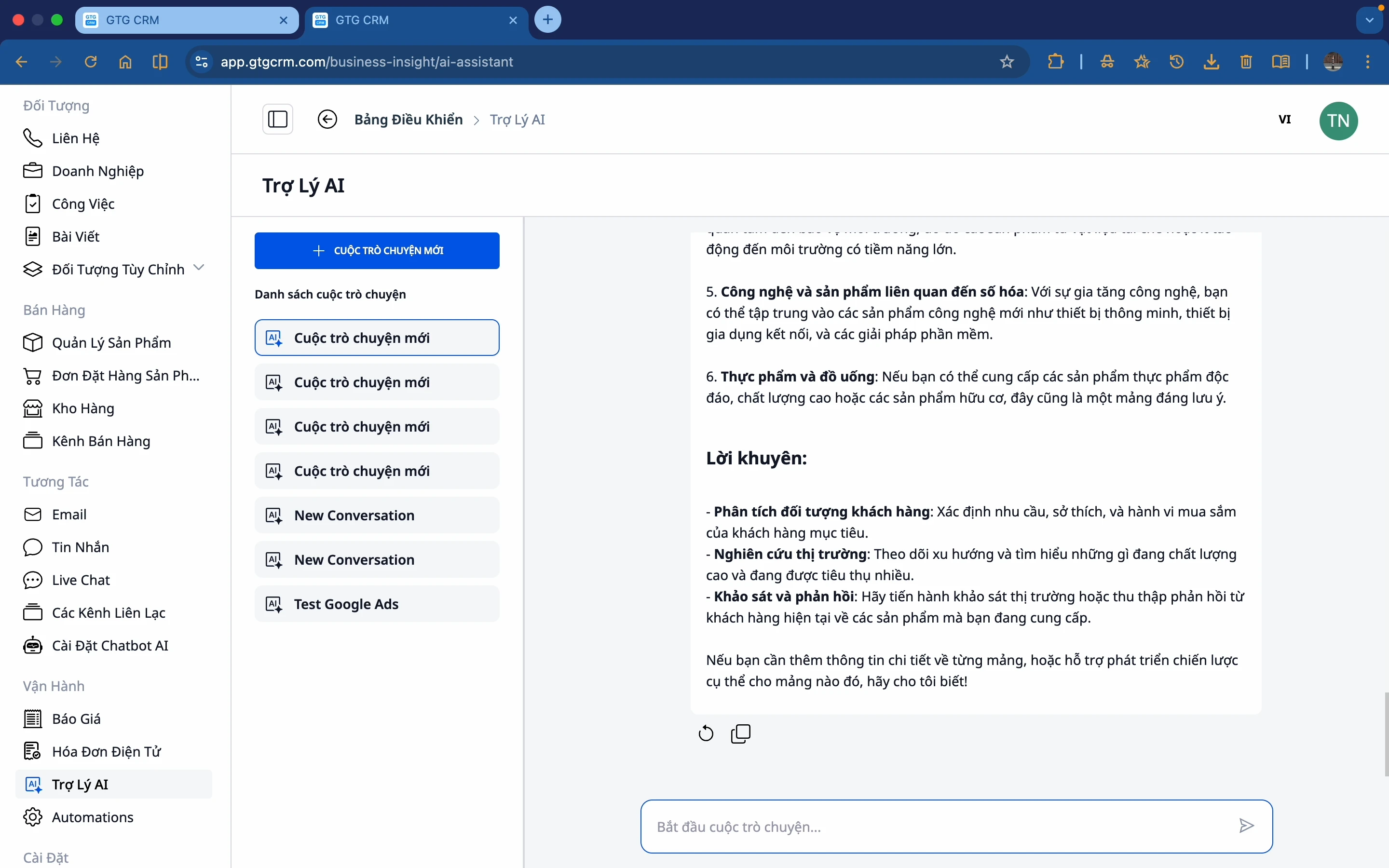Click Bảng Điều Khiển breadcrumb link

(408, 120)
